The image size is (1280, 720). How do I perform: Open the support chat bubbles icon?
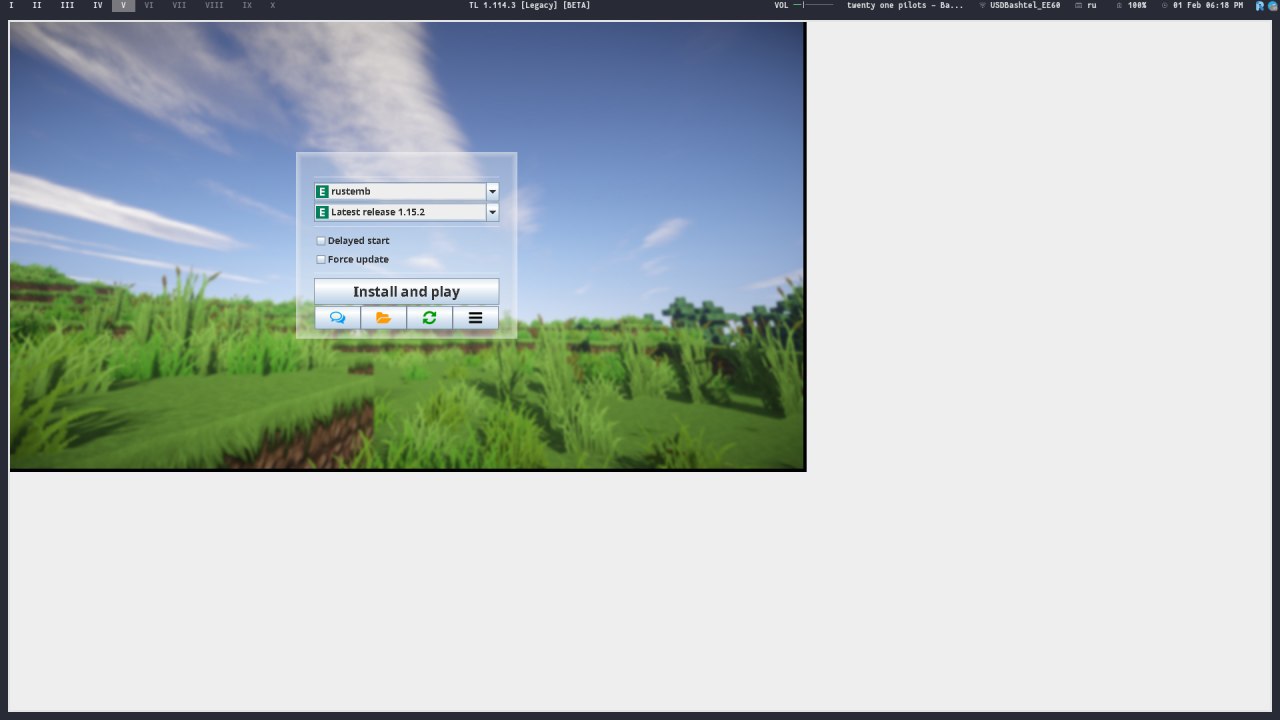pyautogui.click(x=337, y=318)
